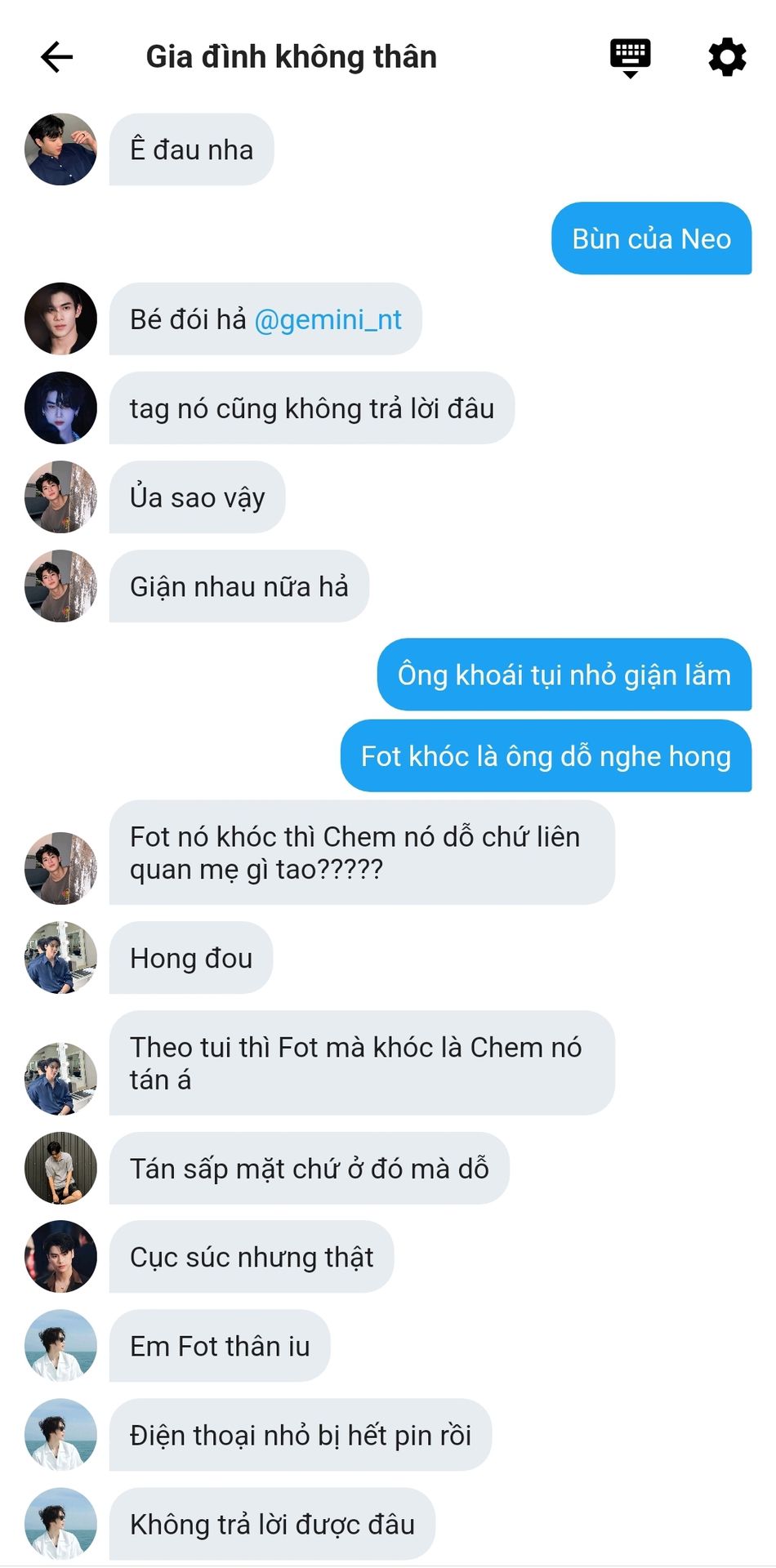776x1568 pixels.
Task: Tap avatar beside "Hong đou" message
Action: tap(60, 957)
